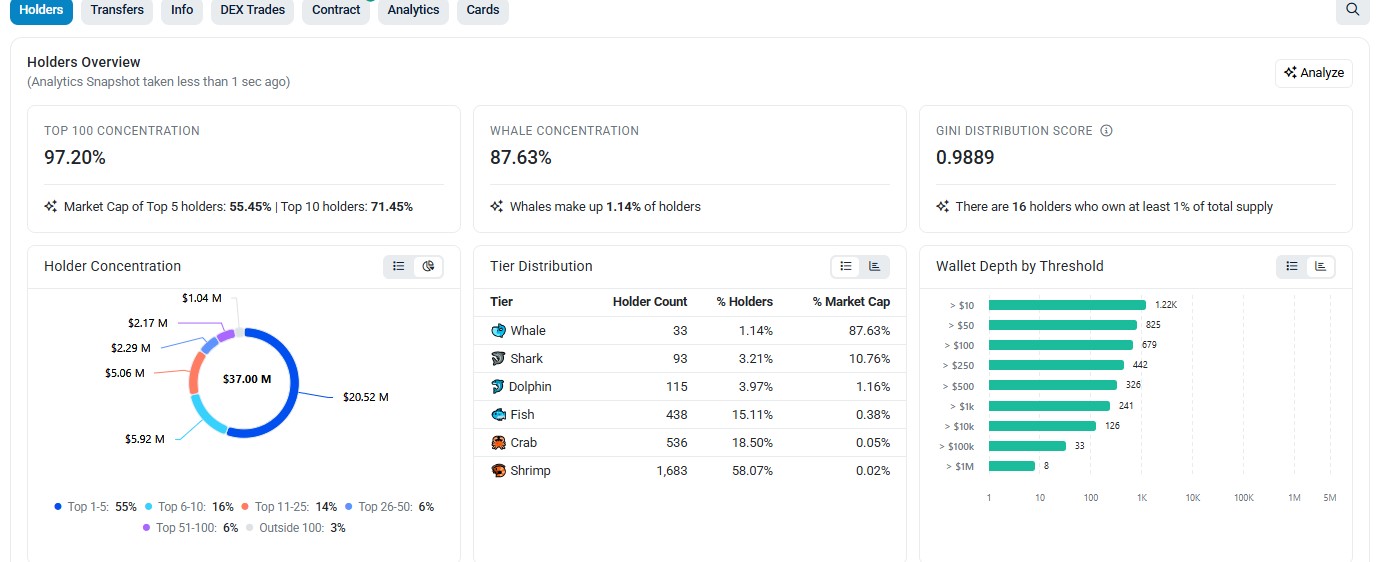Click the search magnifier icon
The image size is (1395, 562).
tap(1352, 9)
